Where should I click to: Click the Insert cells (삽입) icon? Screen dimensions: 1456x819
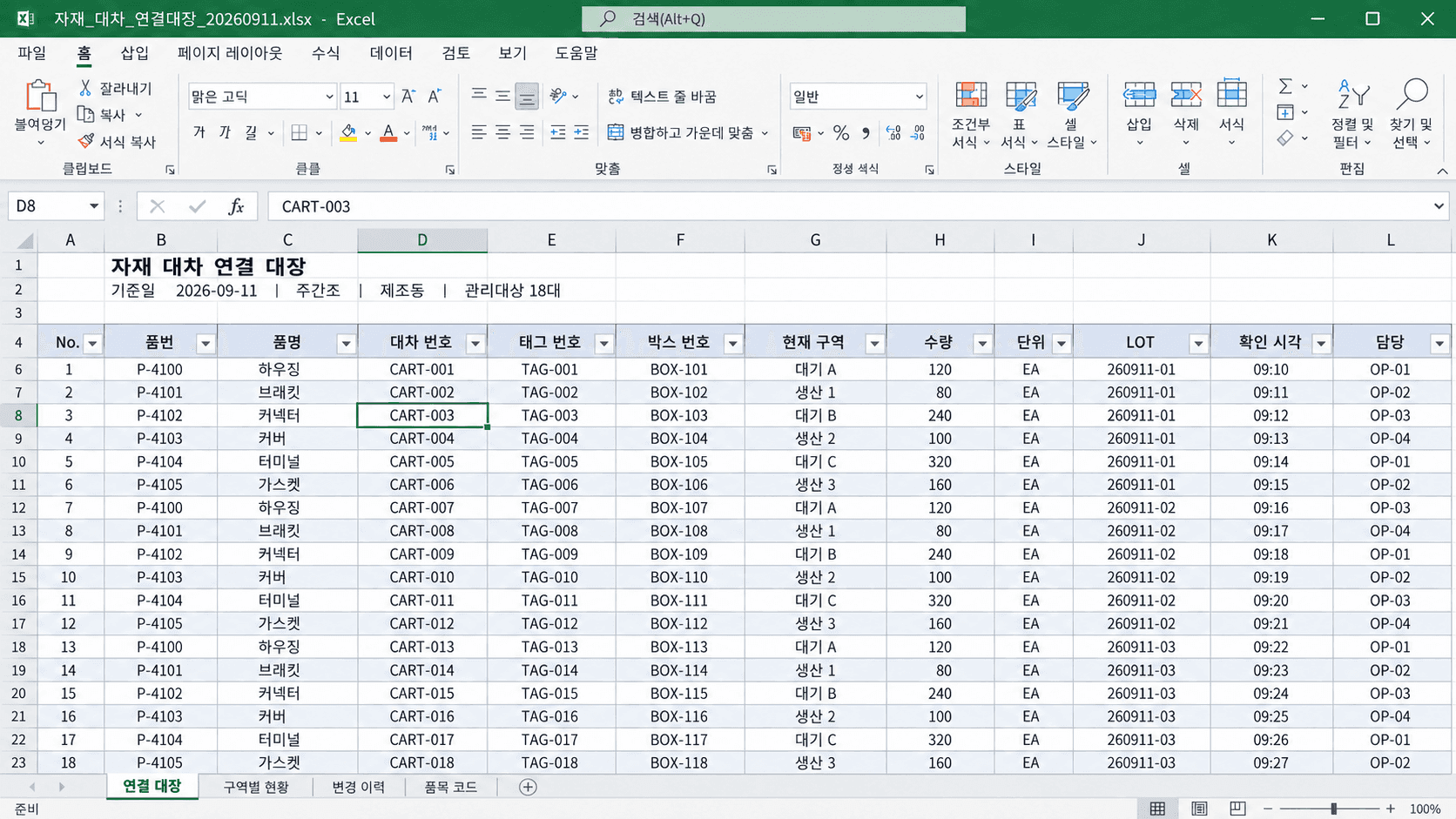tap(1139, 95)
